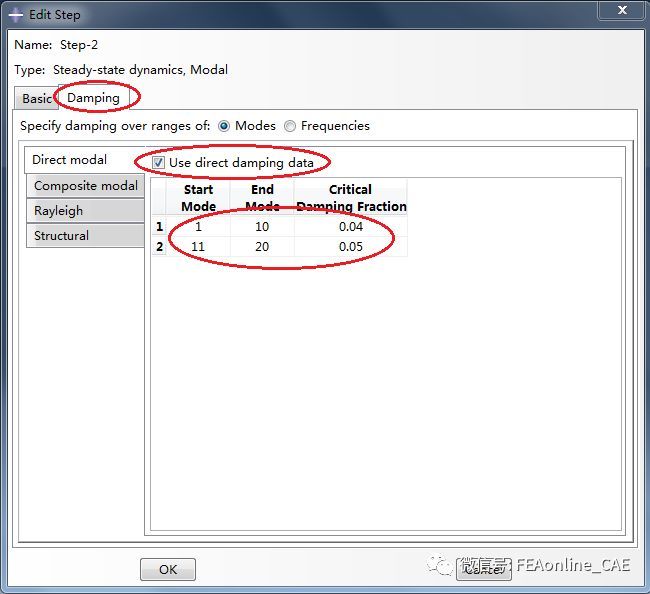Click End Mode cell with value 20
650x594 pixels.
click(262, 246)
